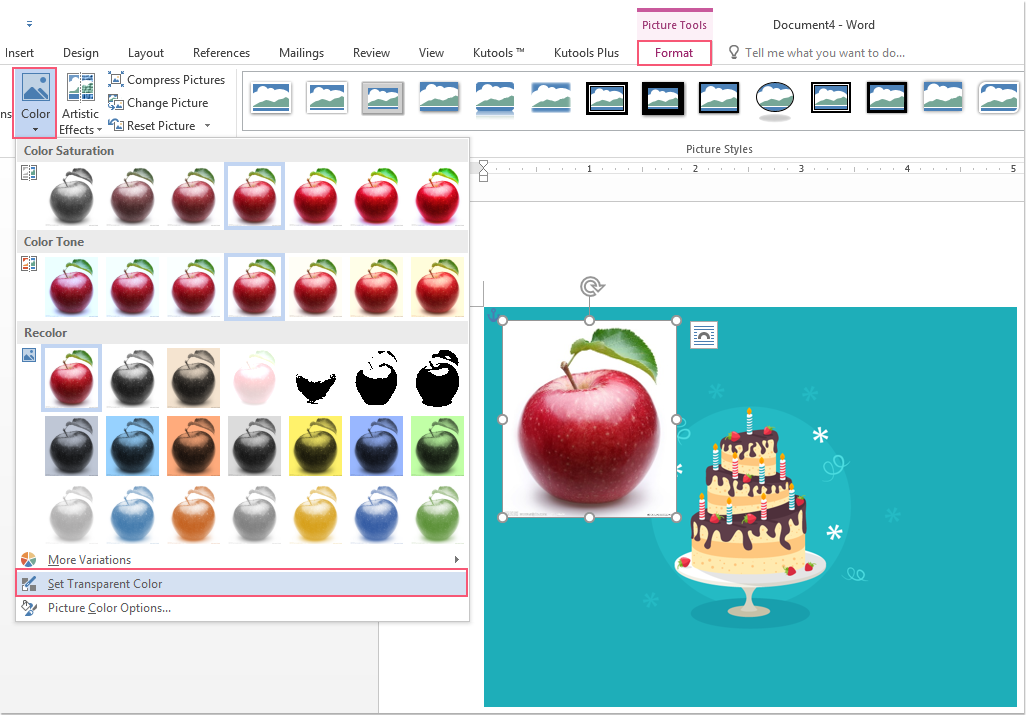The image size is (1026, 715).
Task: Select Compress Pictures
Action: click(x=166, y=79)
